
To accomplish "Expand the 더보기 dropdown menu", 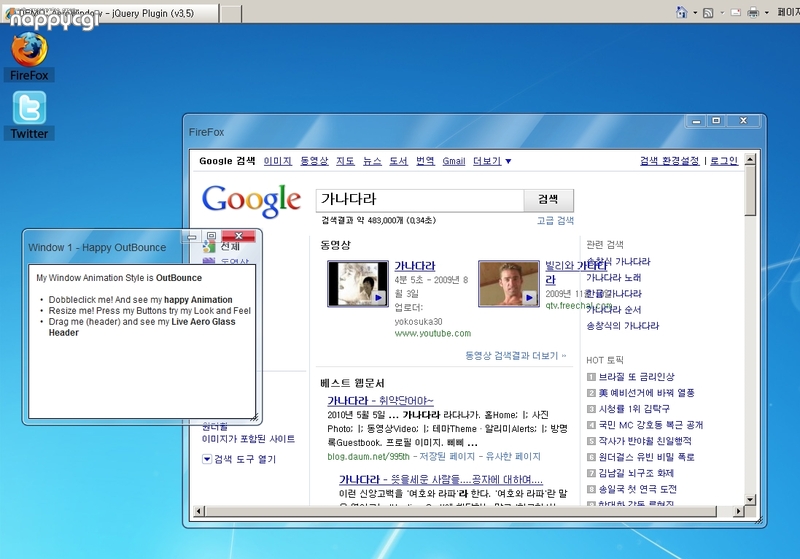I will point(492,161).
